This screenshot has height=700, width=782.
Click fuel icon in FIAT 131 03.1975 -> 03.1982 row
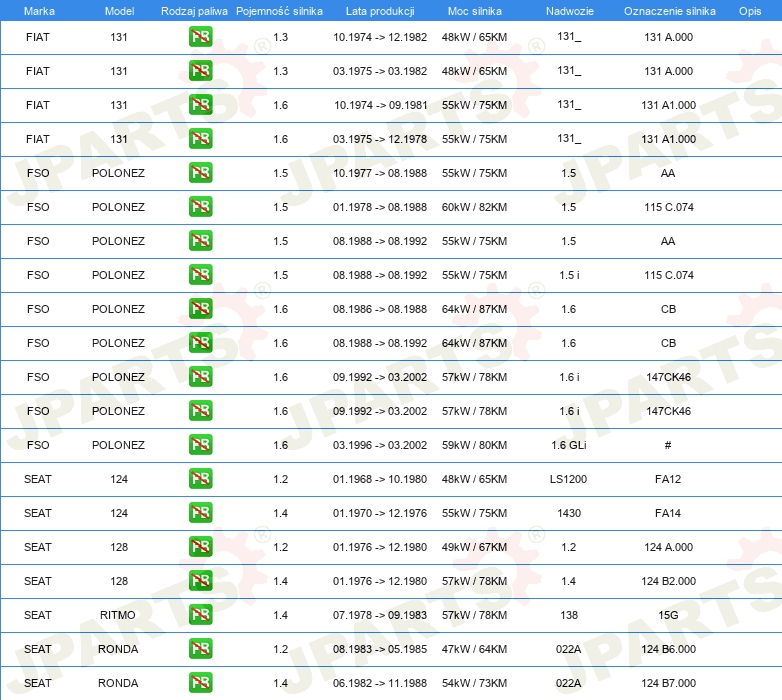click(200, 71)
